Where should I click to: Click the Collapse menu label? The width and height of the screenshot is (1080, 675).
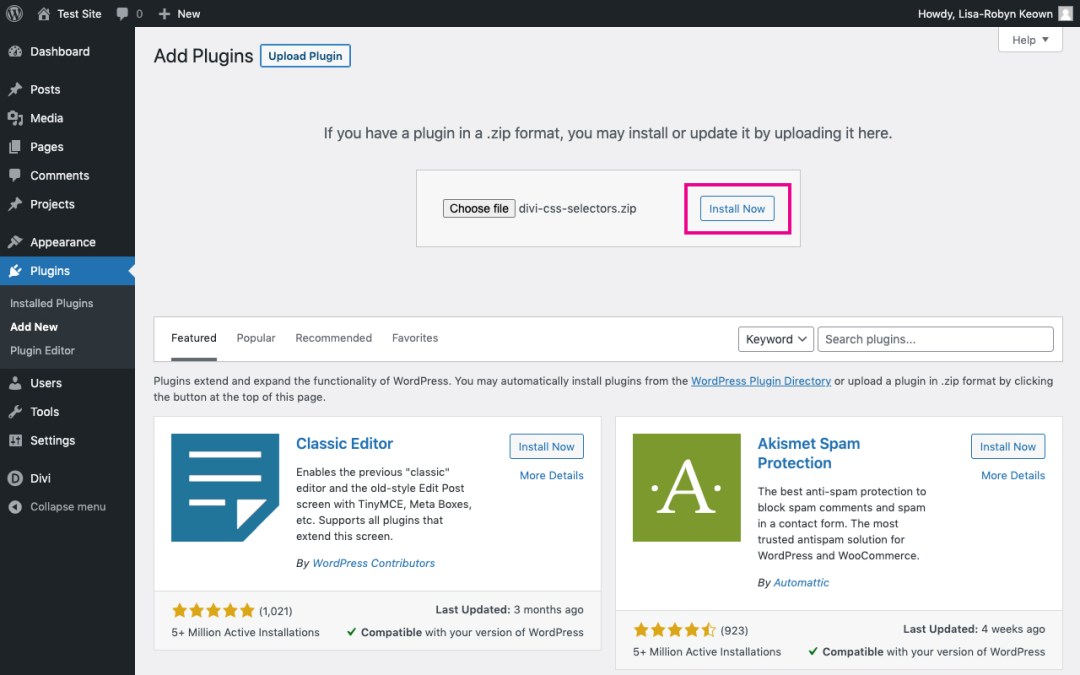pos(68,507)
